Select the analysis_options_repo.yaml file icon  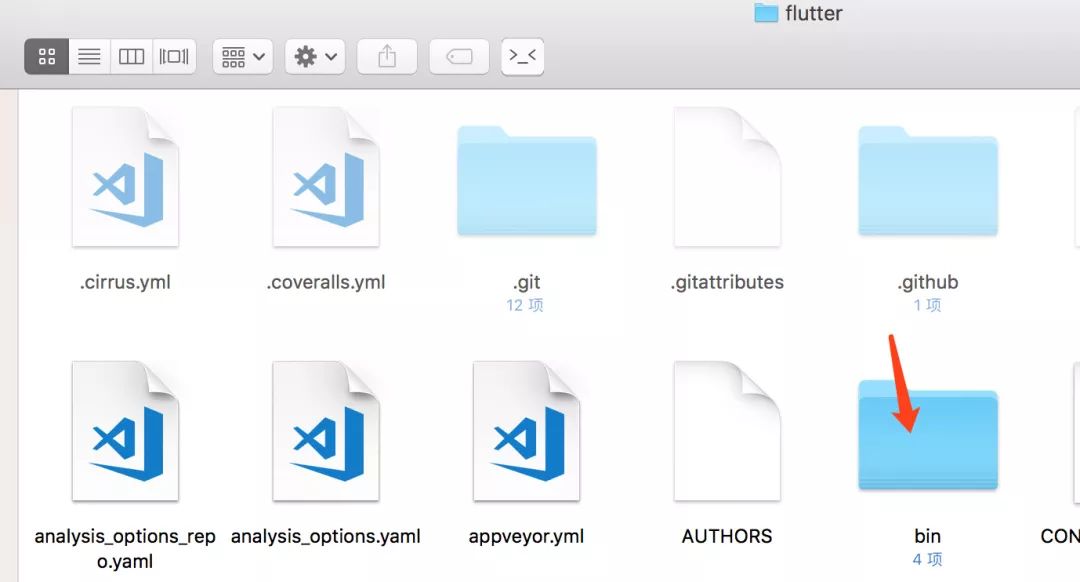click(x=125, y=431)
